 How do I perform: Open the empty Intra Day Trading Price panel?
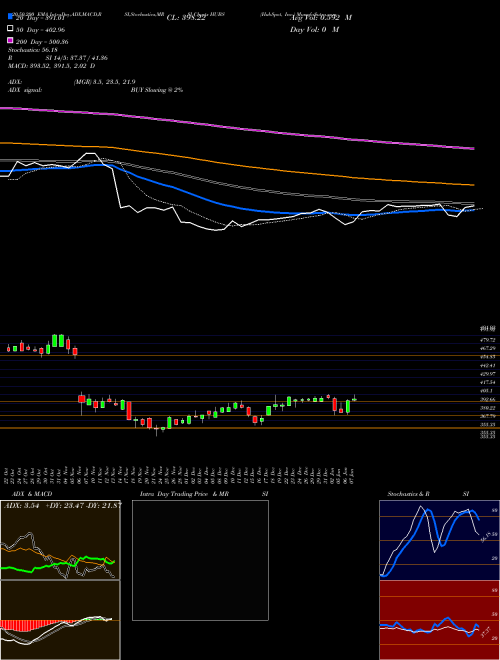200,560
